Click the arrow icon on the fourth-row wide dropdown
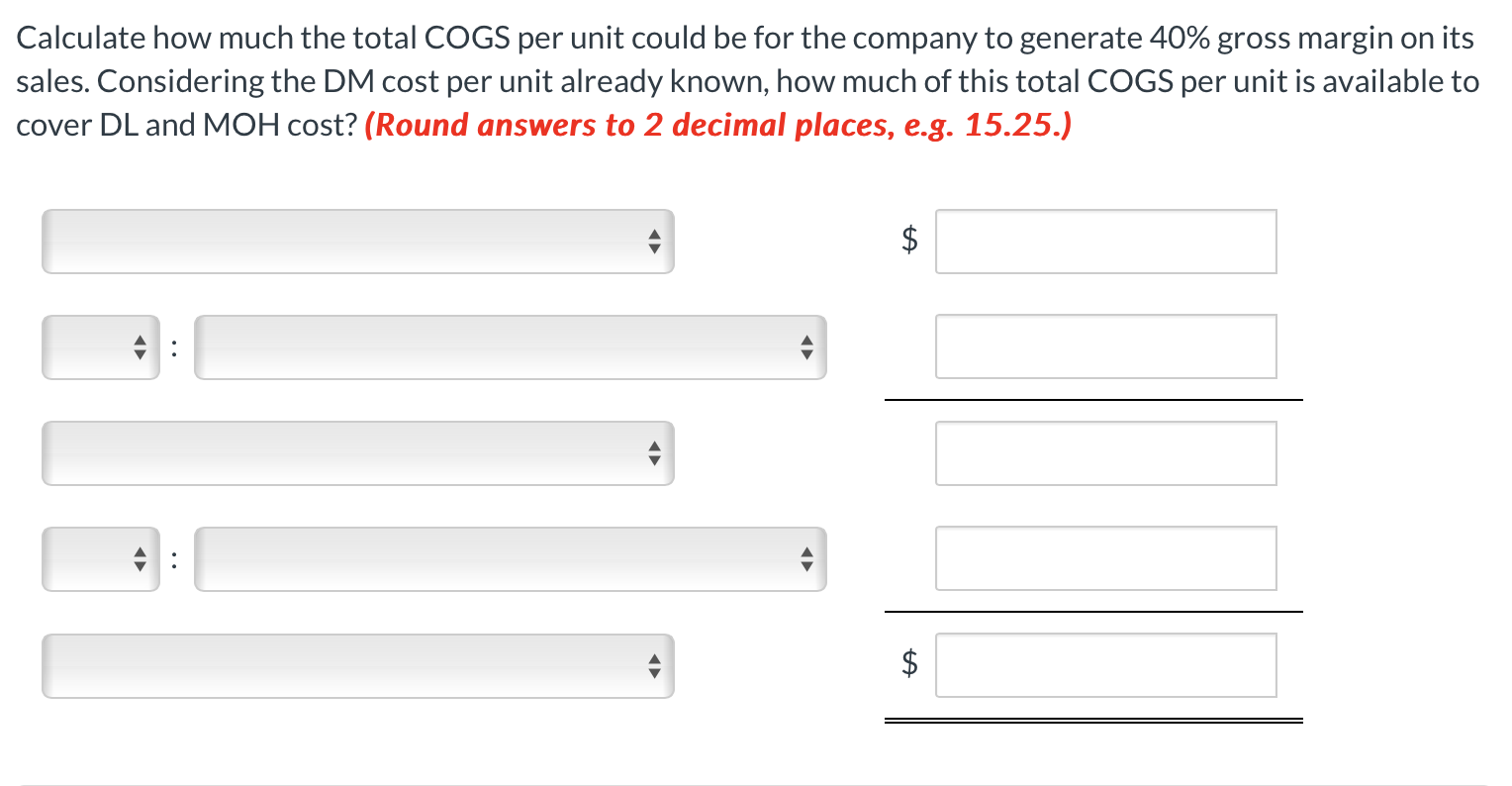Viewport: 1512px width, 786px height. pos(807,558)
